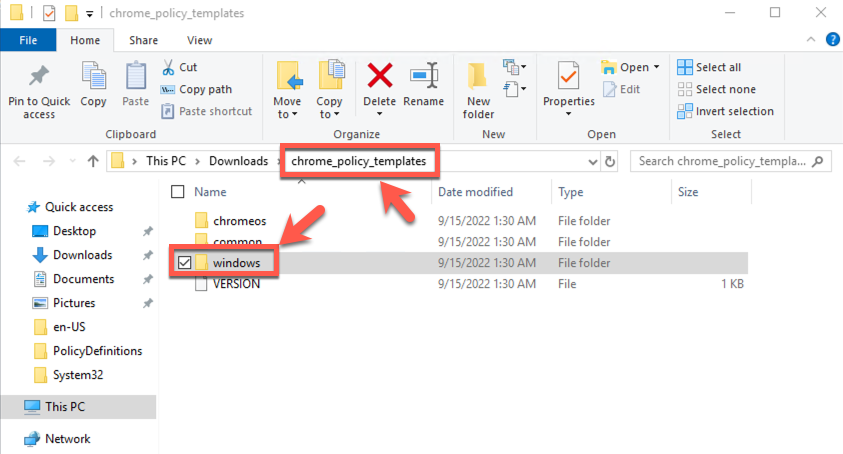Click the search chrome_policy_templates field
The width and height of the screenshot is (843, 454).
pos(728,161)
